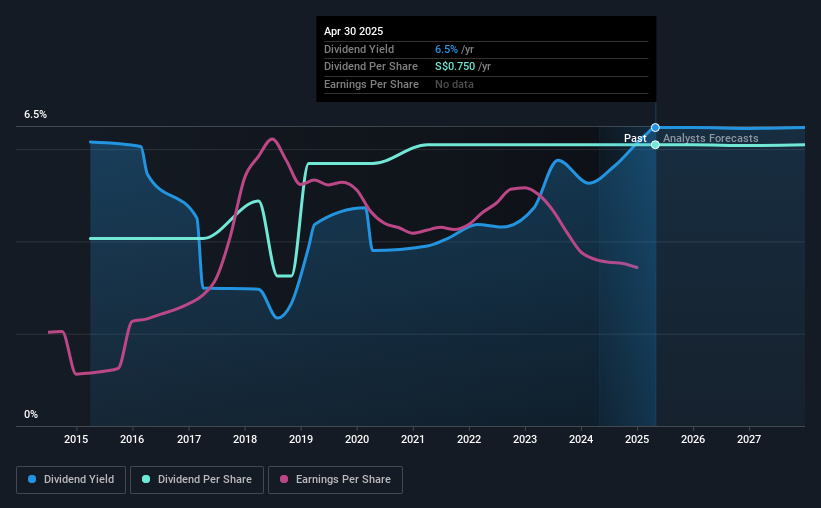Viewport: 821px width, 508px height.
Task: Click the 2025 x-axis label
Action: [x=637, y=439]
